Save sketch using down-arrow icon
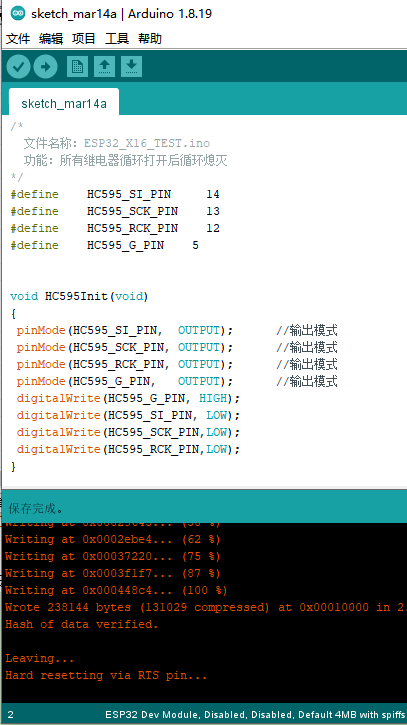The width and height of the screenshot is (407, 725). point(131,67)
